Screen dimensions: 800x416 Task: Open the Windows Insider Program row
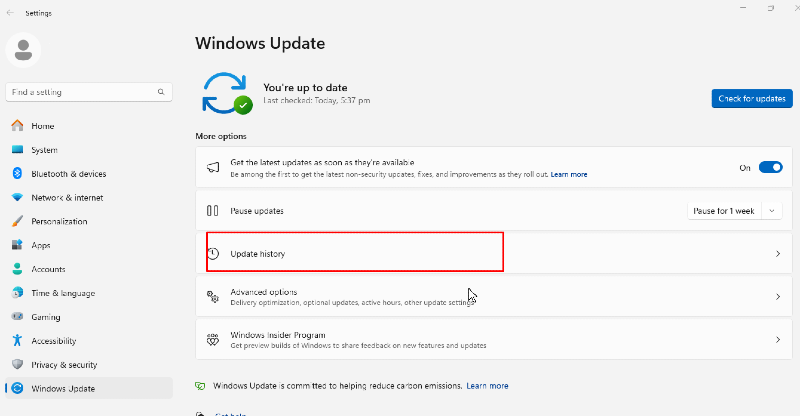point(494,339)
